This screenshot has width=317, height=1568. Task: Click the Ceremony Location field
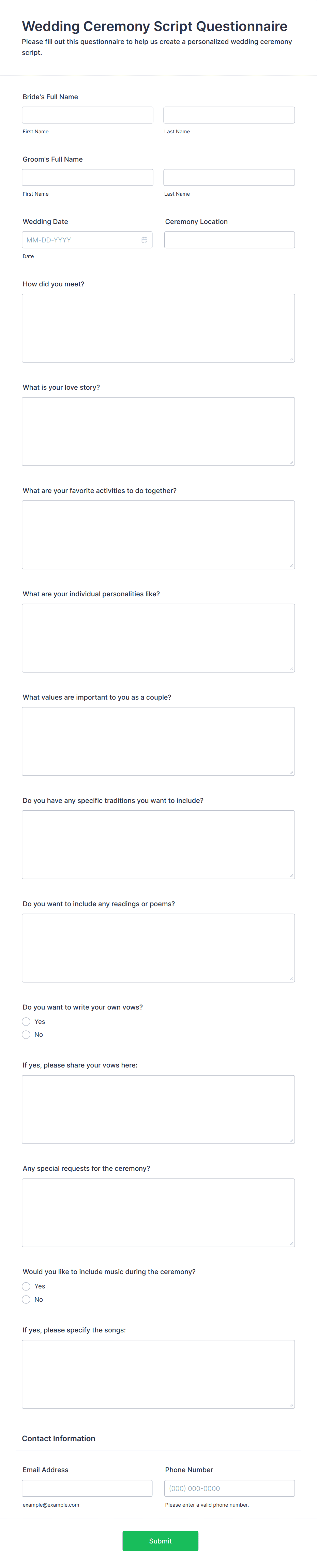[229, 239]
